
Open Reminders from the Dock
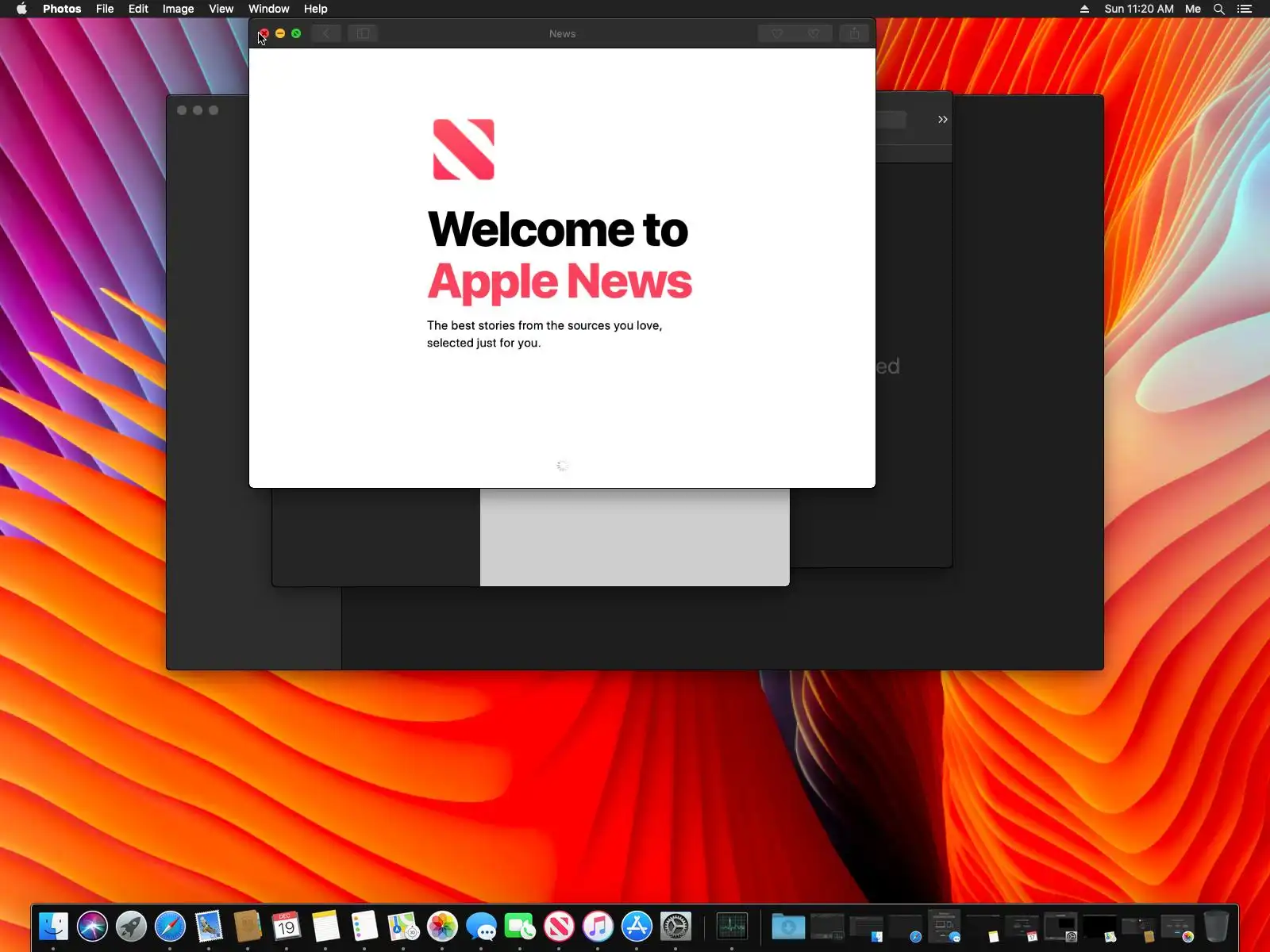(364, 925)
